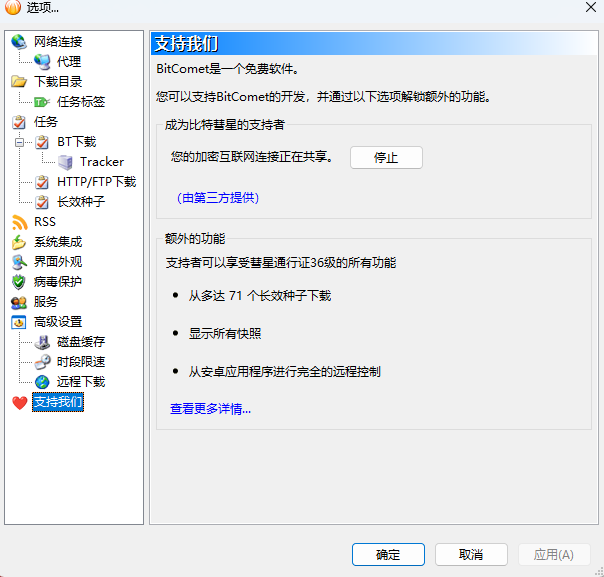
Task: Click the folder-arrow icon beside 系统集成
Action: (18, 242)
